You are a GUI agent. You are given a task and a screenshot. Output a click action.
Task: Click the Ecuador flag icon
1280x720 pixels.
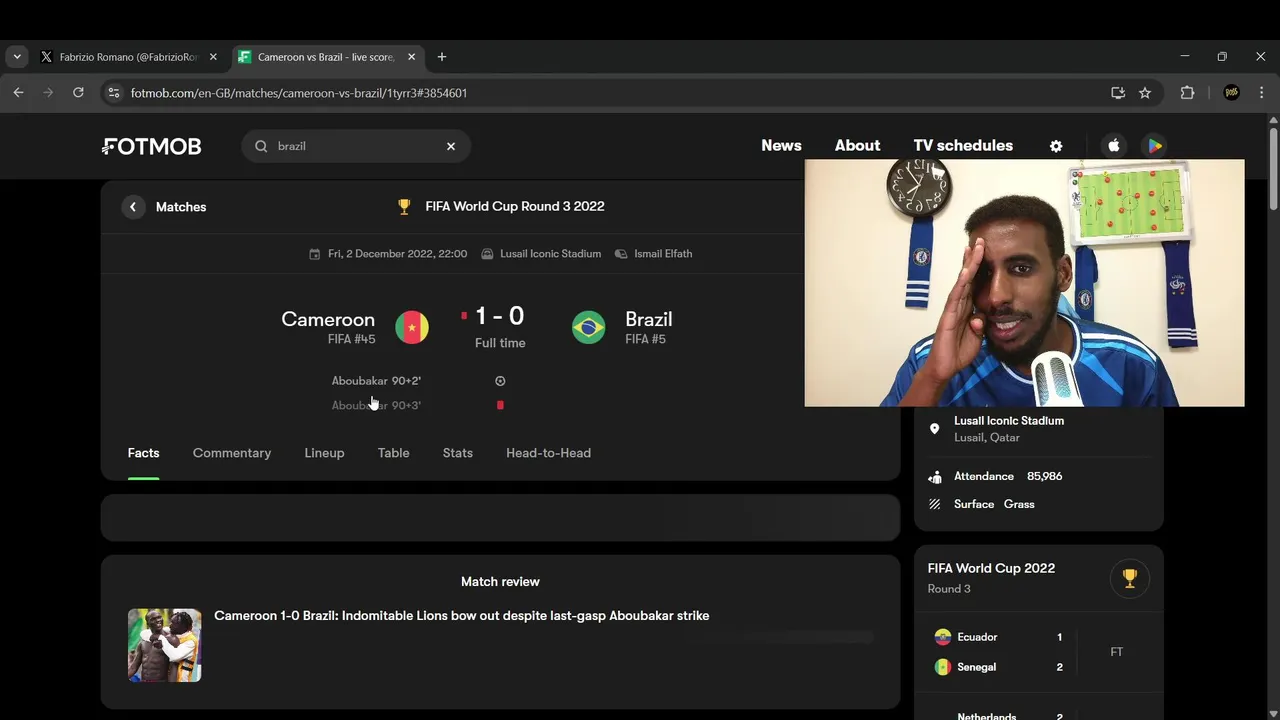[942, 637]
